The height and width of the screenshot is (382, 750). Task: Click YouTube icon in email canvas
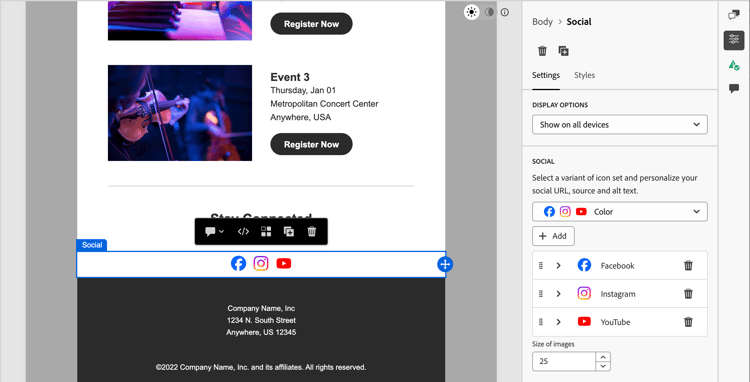pos(284,263)
